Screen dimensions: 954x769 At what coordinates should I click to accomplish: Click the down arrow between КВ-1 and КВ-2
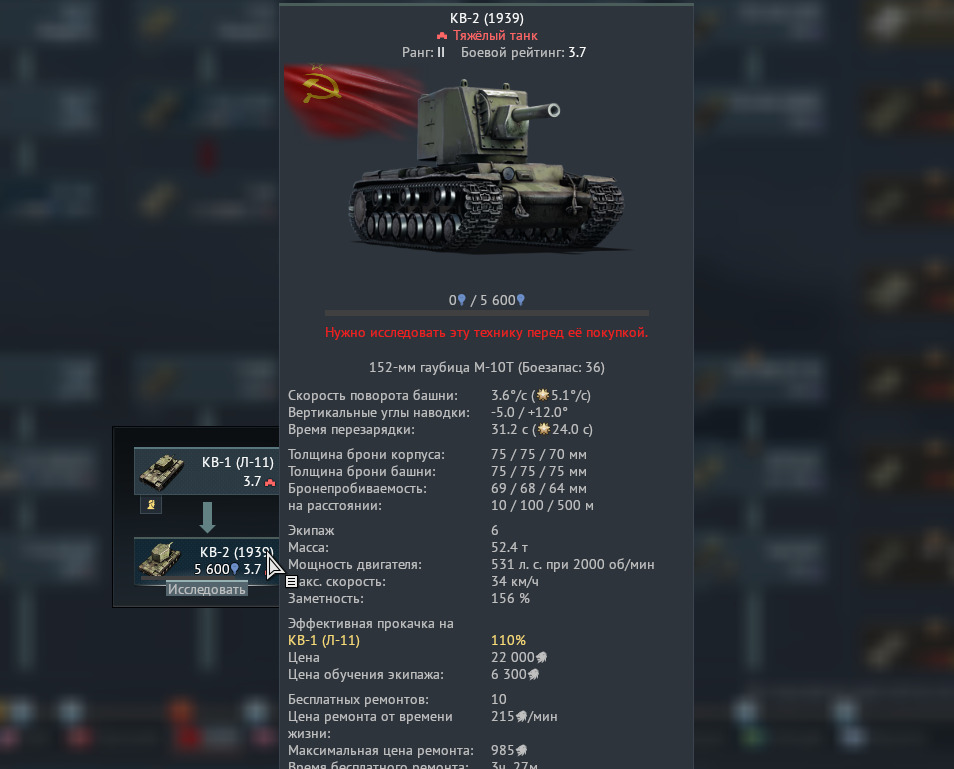pos(207,517)
